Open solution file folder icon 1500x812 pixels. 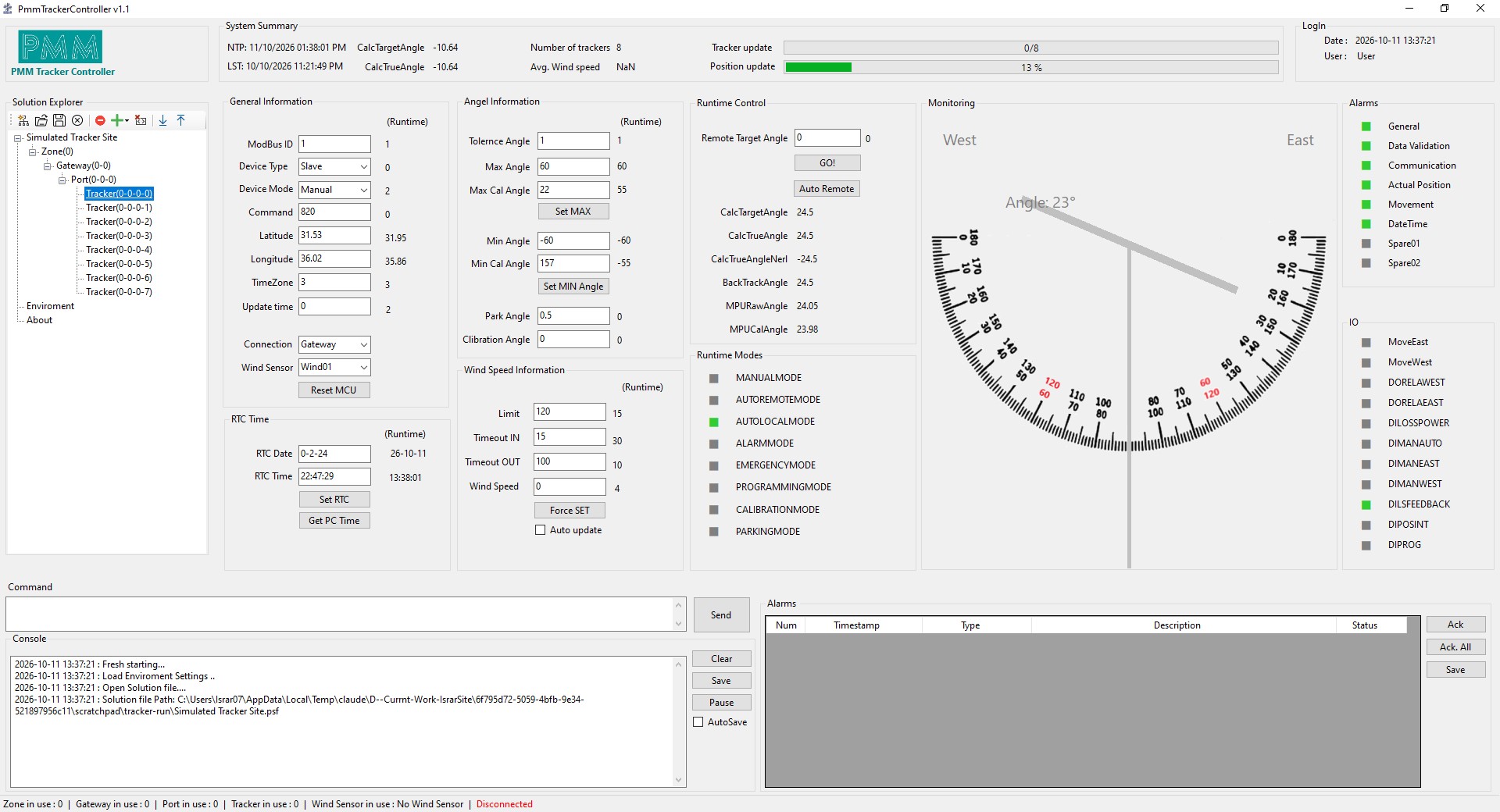(x=41, y=120)
